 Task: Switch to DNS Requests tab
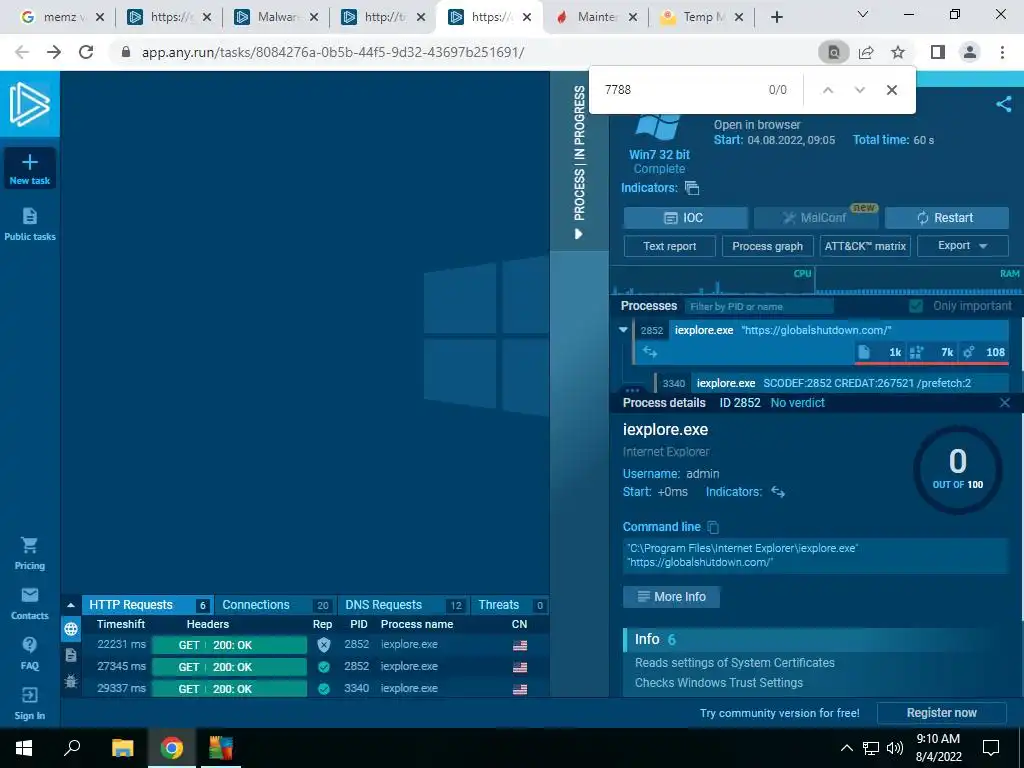(x=404, y=605)
